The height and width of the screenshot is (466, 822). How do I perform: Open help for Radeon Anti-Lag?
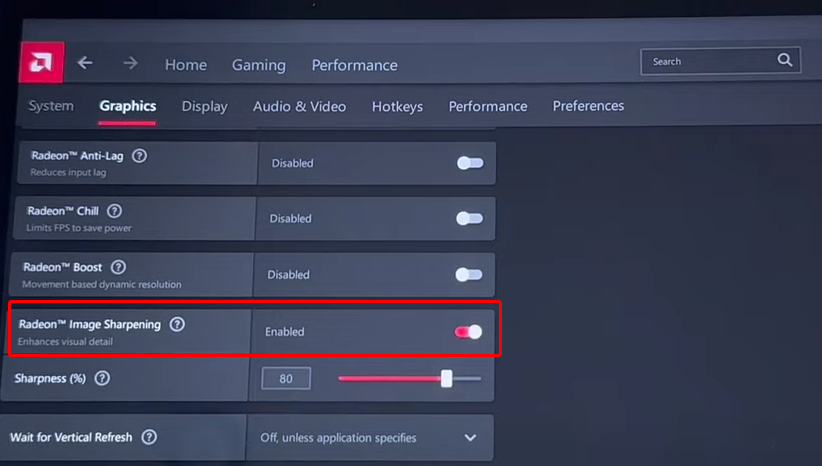(x=139, y=156)
